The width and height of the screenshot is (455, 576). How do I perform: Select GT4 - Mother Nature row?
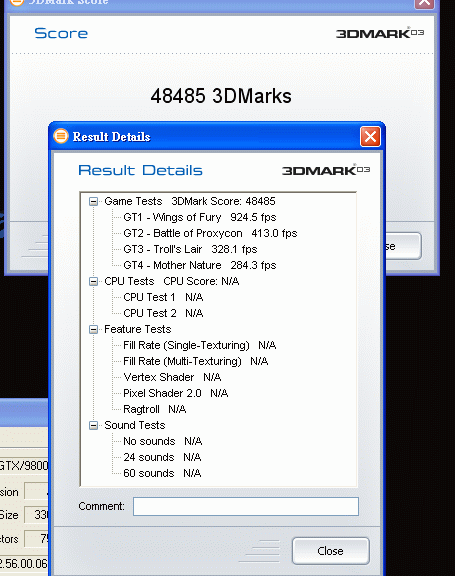pyautogui.click(x=199, y=265)
